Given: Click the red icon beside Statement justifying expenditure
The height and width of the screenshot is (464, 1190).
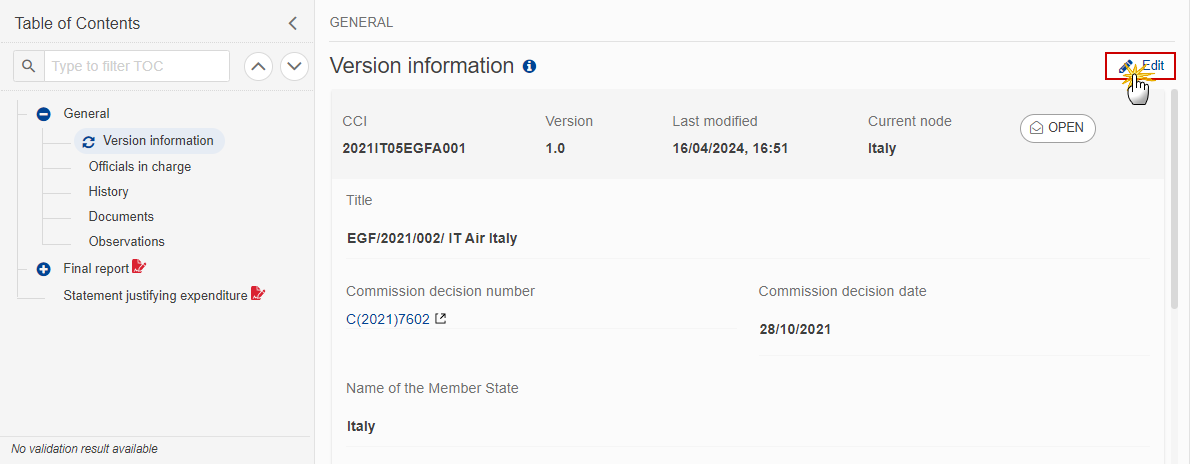Looking at the screenshot, I should pyautogui.click(x=258, y=294).
